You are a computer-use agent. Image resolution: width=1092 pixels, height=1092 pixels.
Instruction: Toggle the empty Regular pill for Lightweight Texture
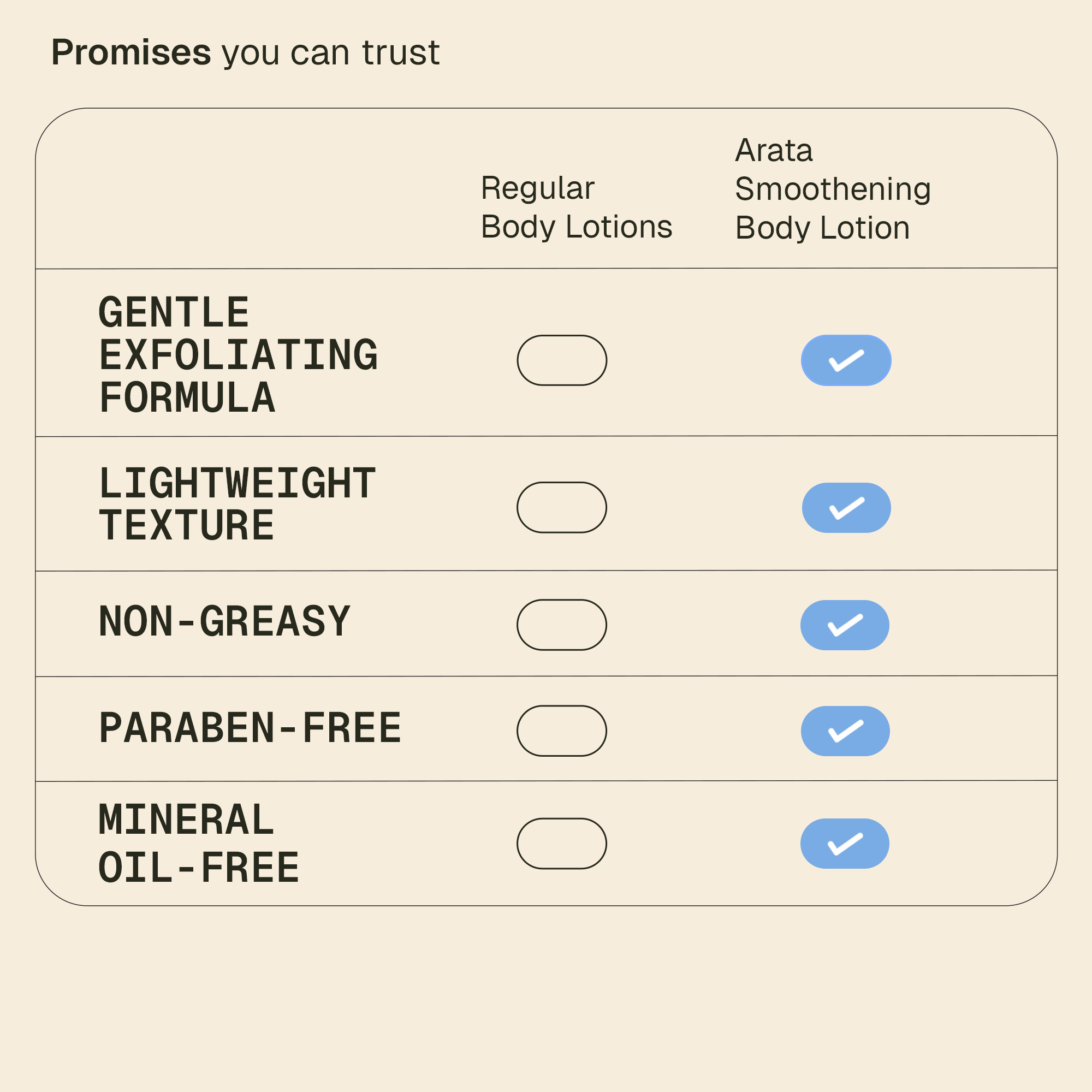coord(562,508)
